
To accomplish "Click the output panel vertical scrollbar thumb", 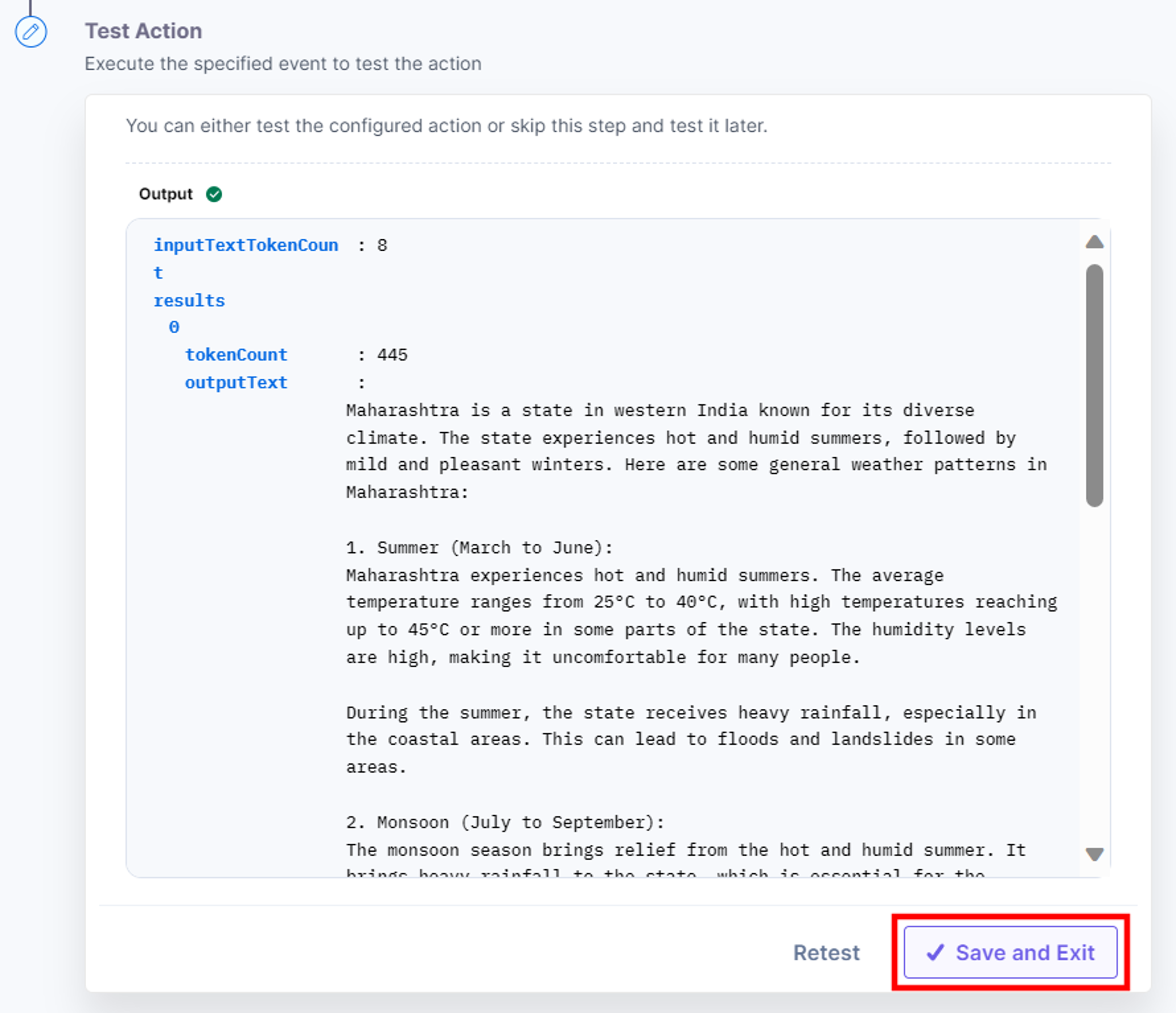I will pos(1094,385).
